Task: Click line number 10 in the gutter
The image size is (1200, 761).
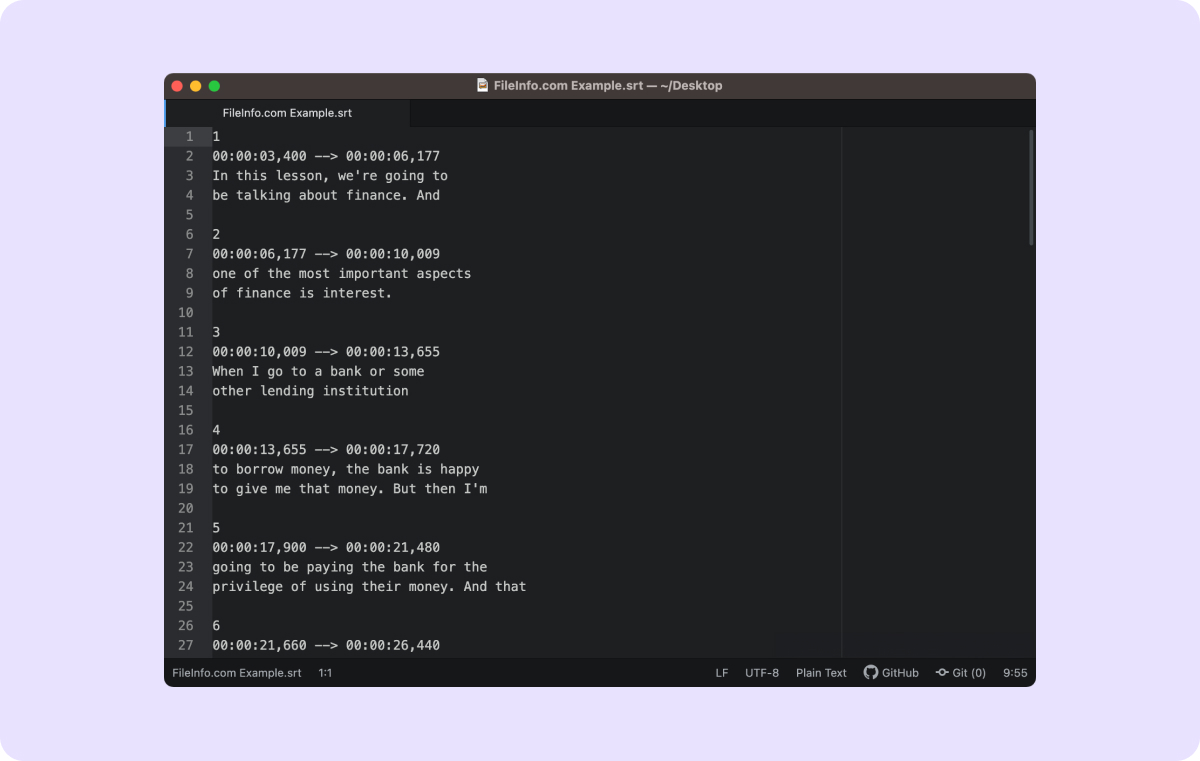Action: pos(185,313)
